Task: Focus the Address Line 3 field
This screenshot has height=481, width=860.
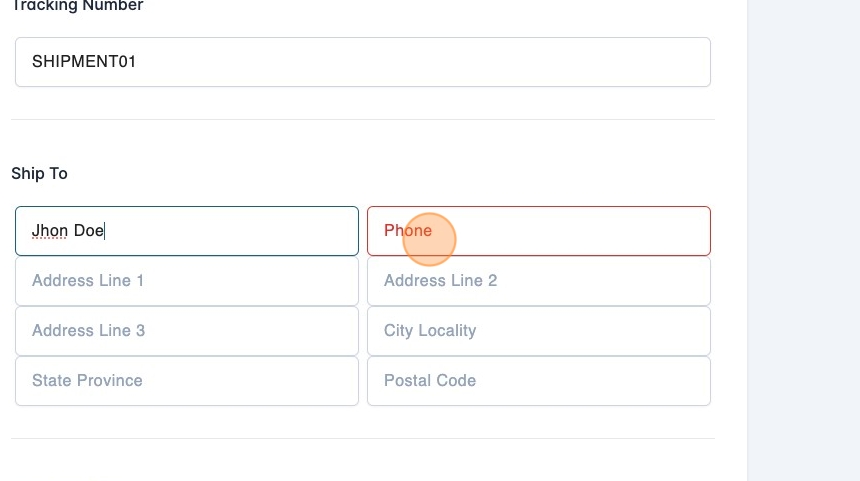Action: pyautogui.click(x=187, y=331)
